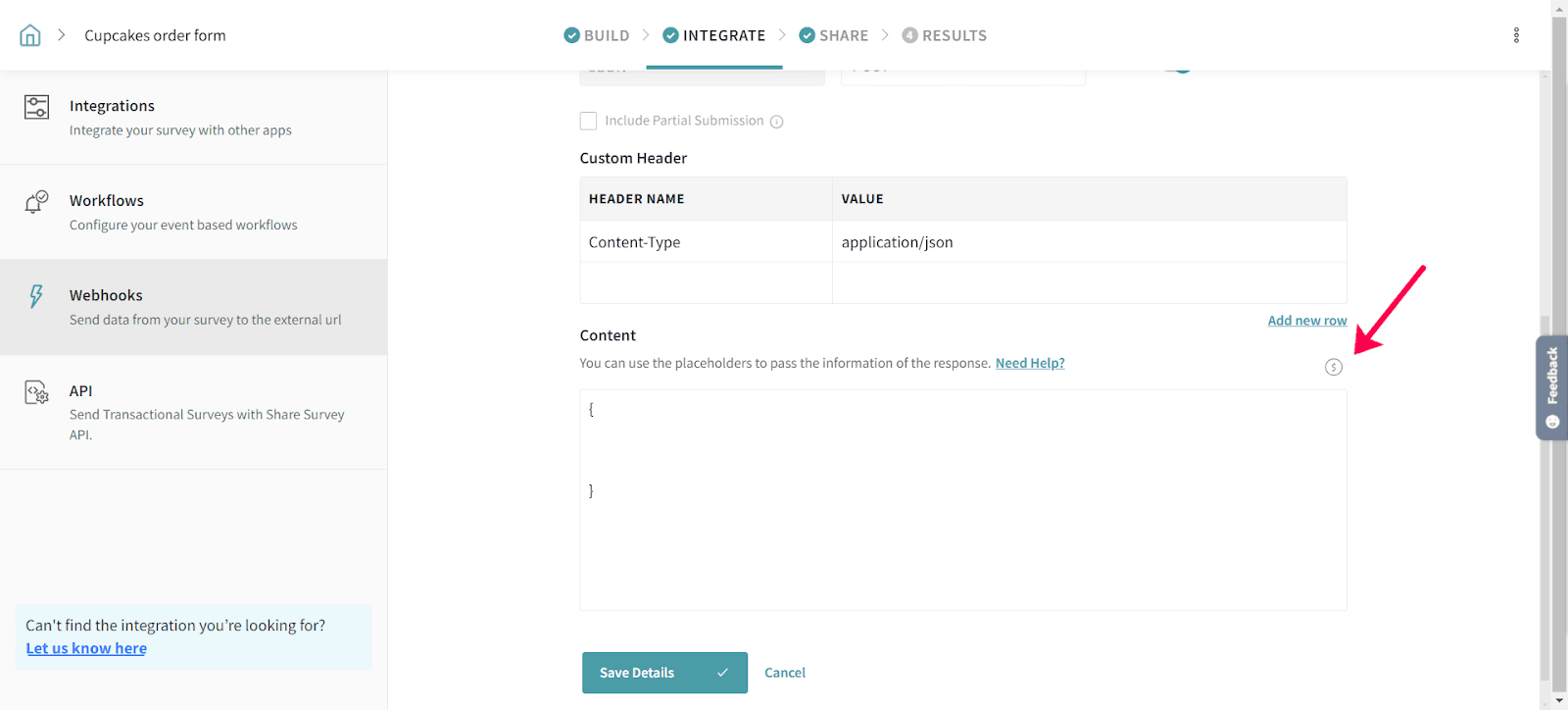This screenshot has height=710, width=1568.
Task: Click the Webhooks lightning bolt icon
Action: click(x=36, y=296)
